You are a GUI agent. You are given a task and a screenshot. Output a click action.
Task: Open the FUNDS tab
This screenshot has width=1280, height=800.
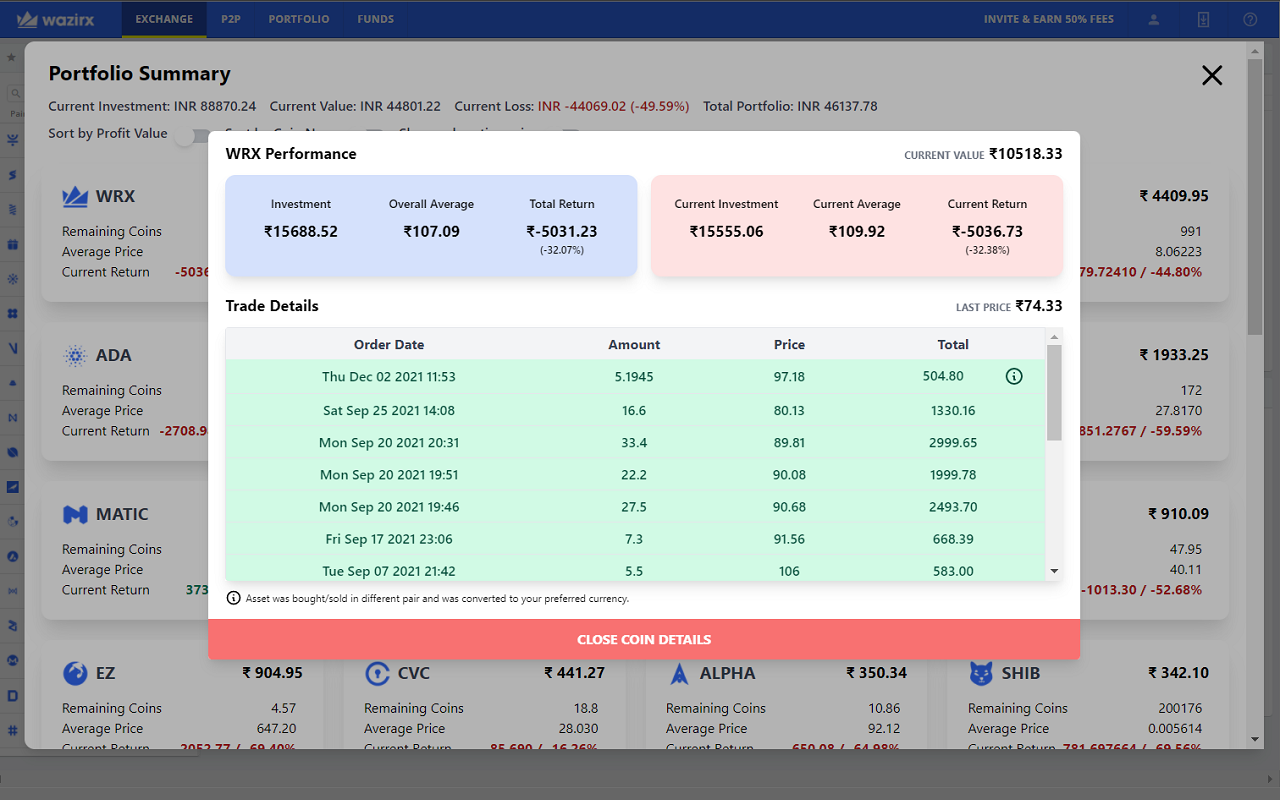pyautogui.click(x=375, y=19)
